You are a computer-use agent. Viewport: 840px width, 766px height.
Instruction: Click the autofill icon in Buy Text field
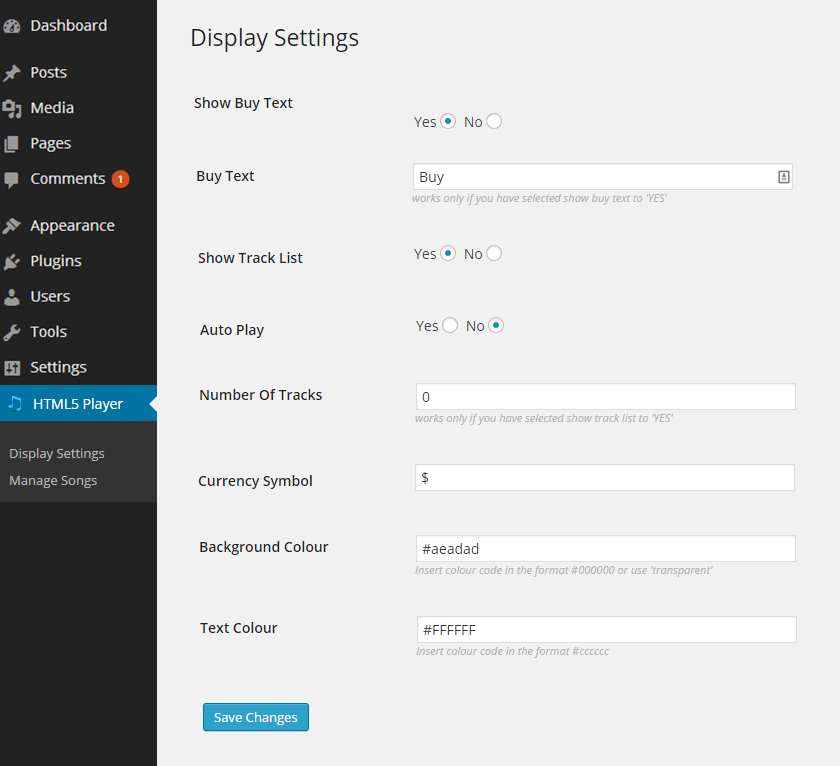tap(783, 177)
